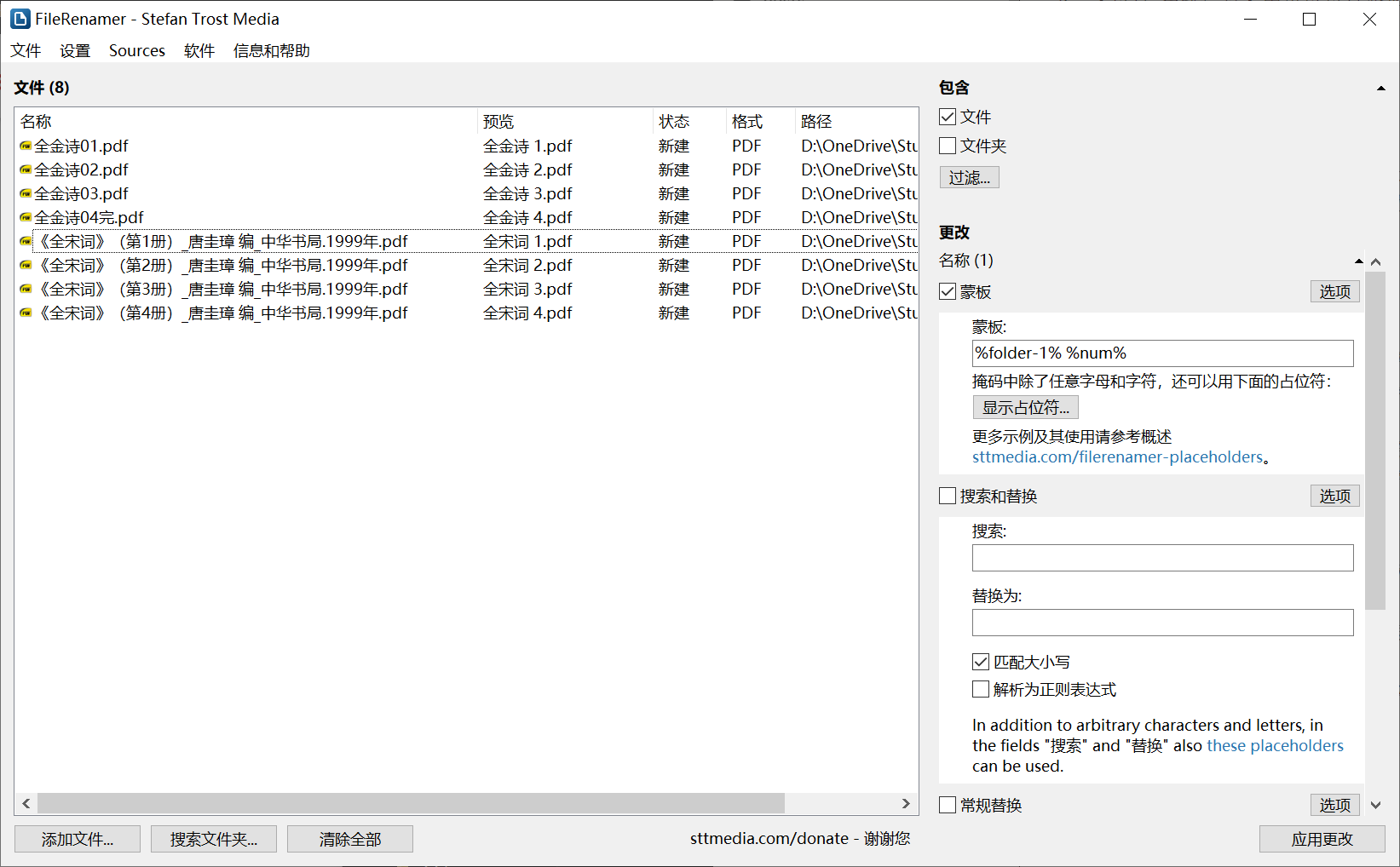Disable the 蒙板 checkbox
The image size is (1400, 867).
click(x=948, y=292)
